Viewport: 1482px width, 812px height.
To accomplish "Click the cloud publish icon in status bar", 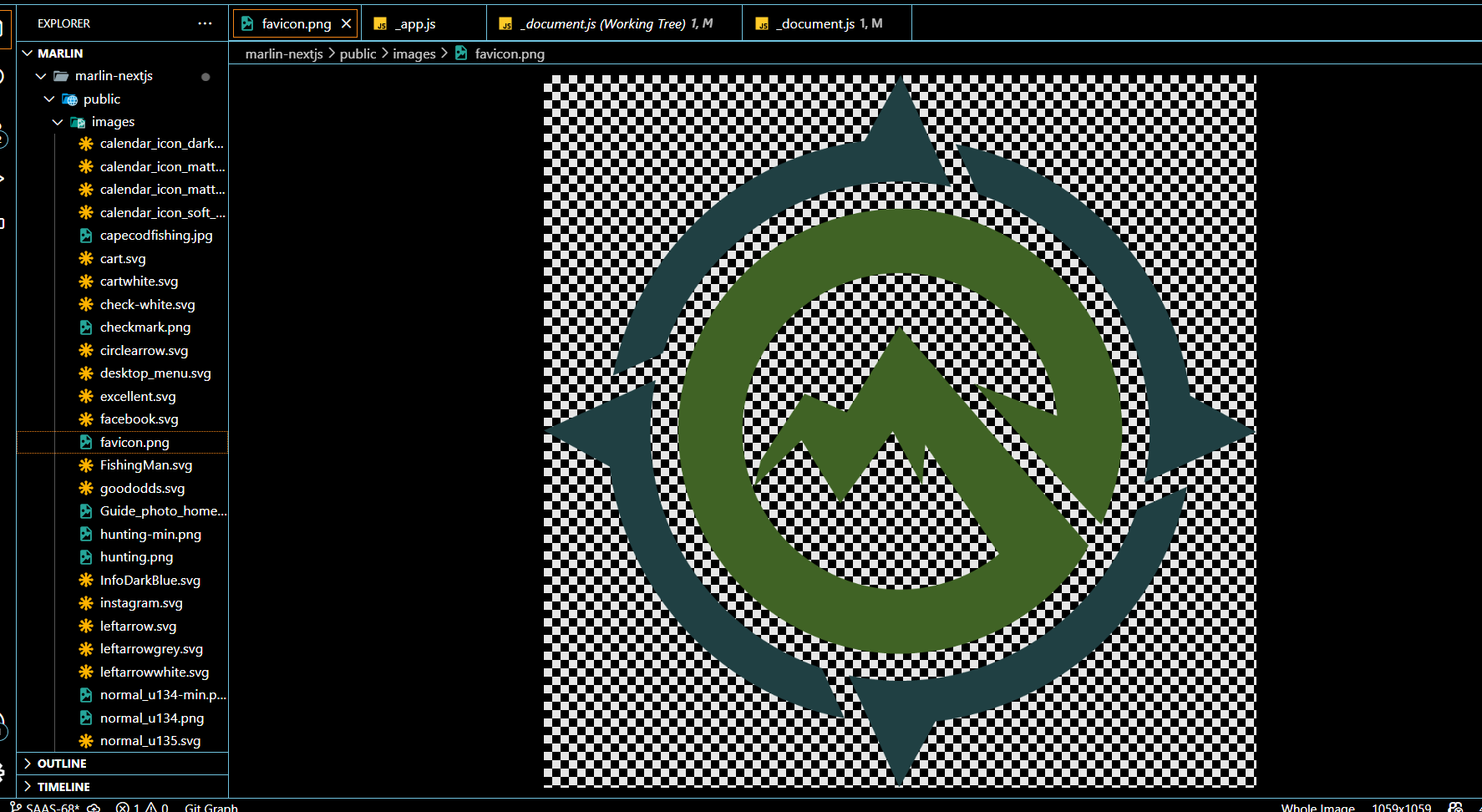I will click(94, 807).
